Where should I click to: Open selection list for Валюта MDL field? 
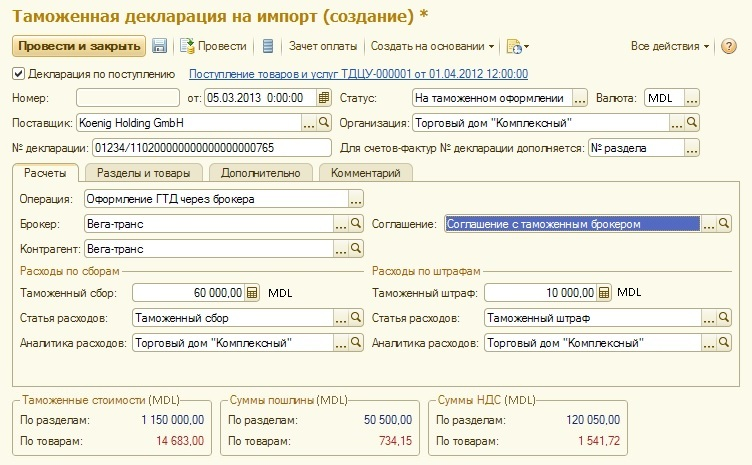click(x=691, y=98)
